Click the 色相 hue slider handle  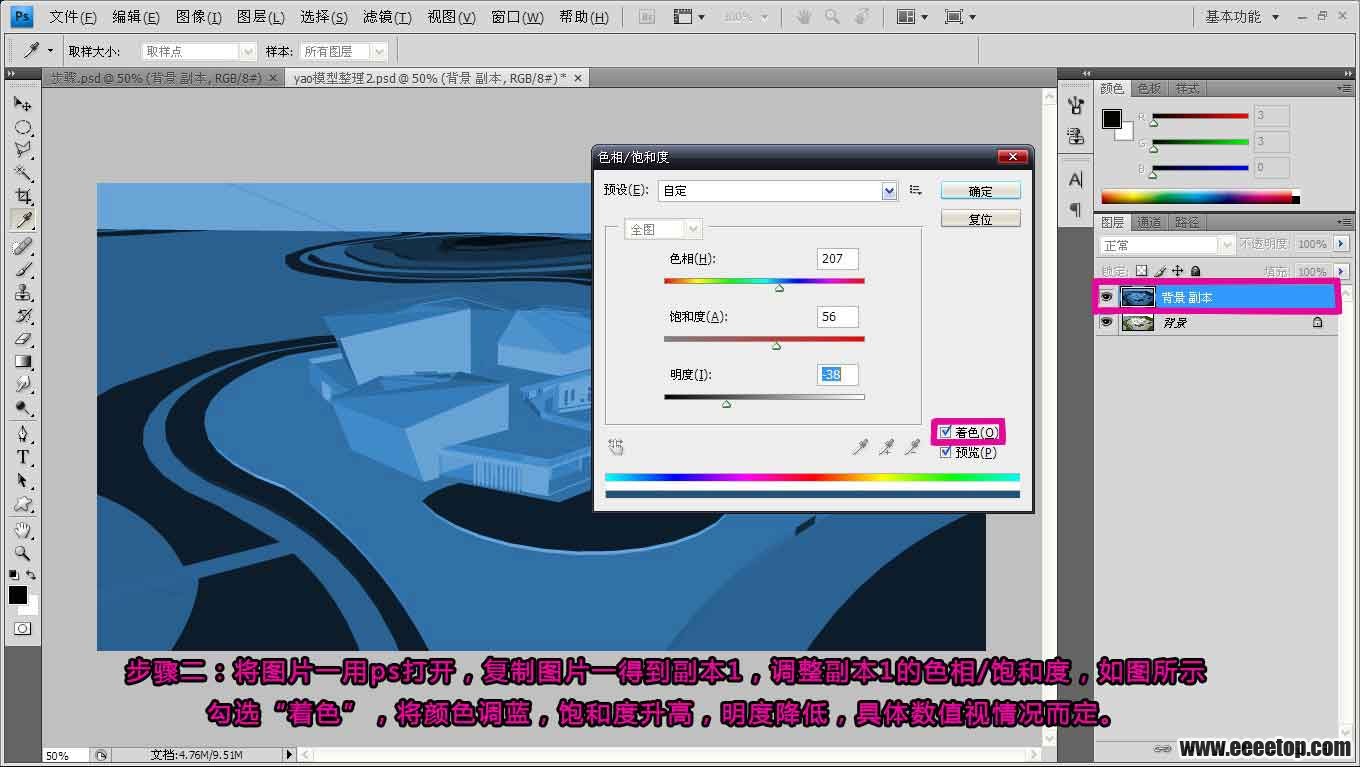click(x=779, y=288)
